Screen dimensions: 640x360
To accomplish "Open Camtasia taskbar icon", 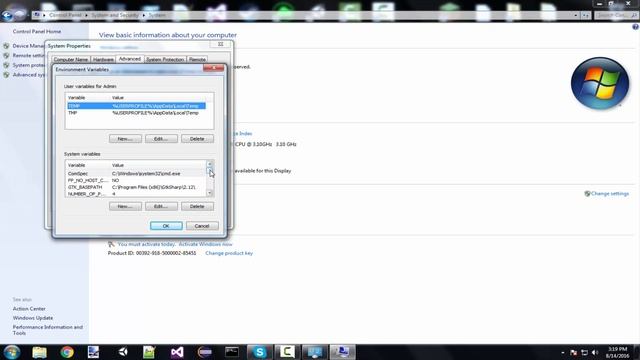I will tap(287, 352).
